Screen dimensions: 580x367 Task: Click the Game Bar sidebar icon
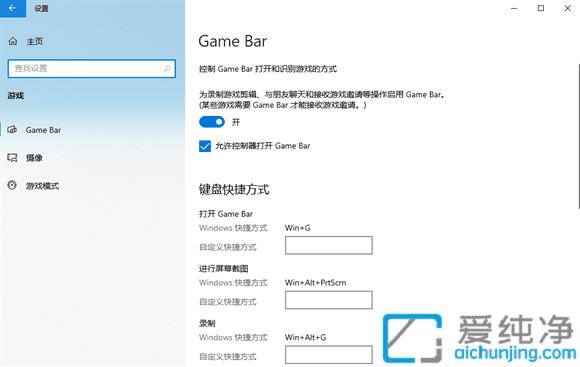[x=12, y=129]
